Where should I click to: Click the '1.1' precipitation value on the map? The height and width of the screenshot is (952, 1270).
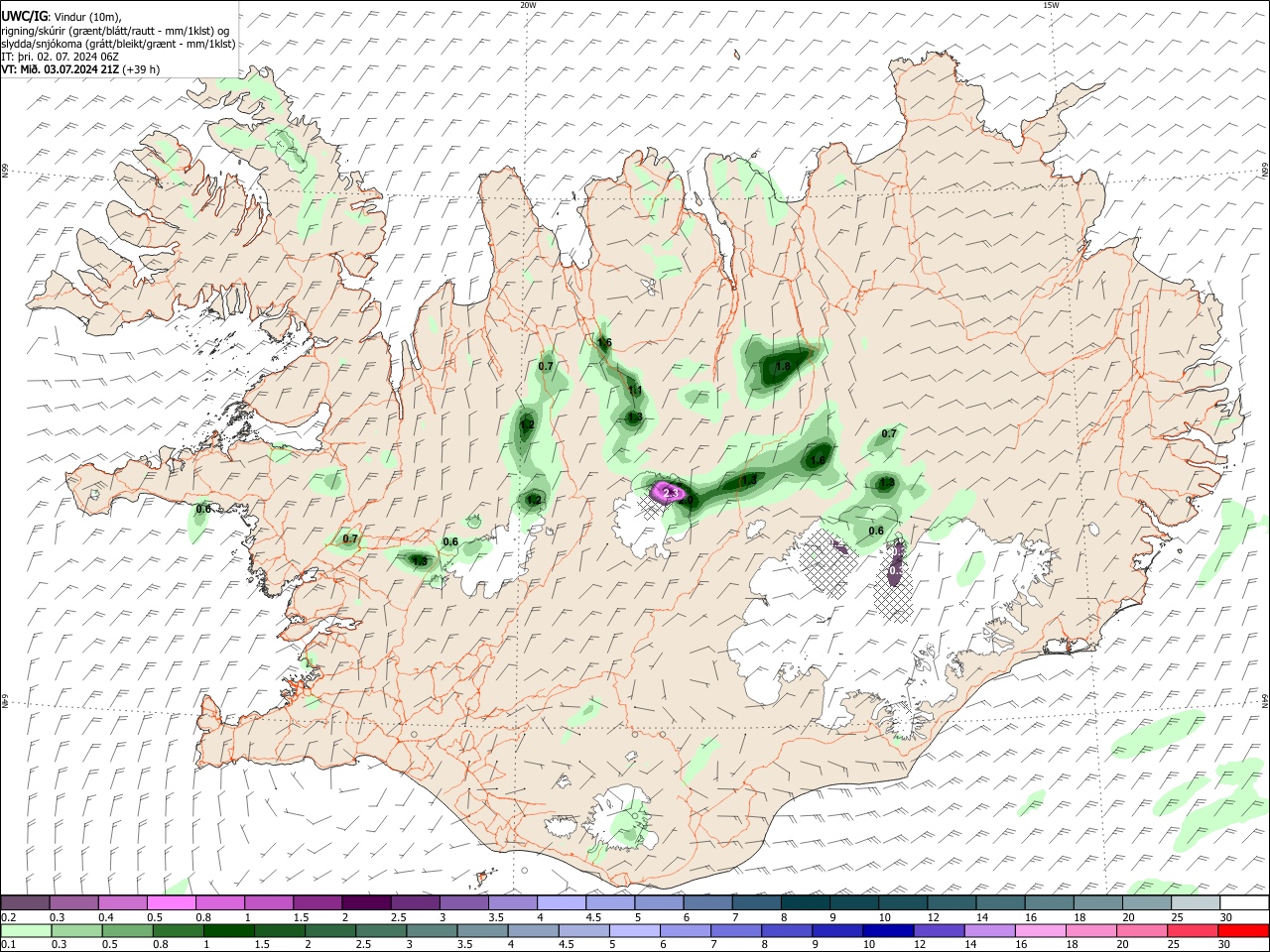click(x=635, y=391)
